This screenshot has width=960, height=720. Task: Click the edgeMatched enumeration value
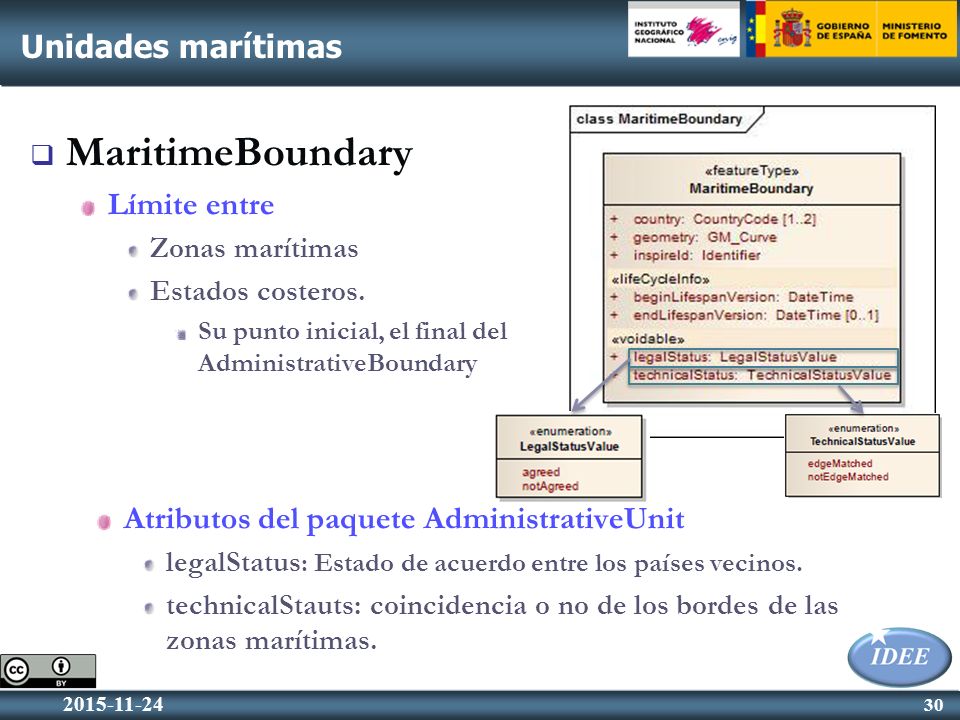click(x=839, y=463)
